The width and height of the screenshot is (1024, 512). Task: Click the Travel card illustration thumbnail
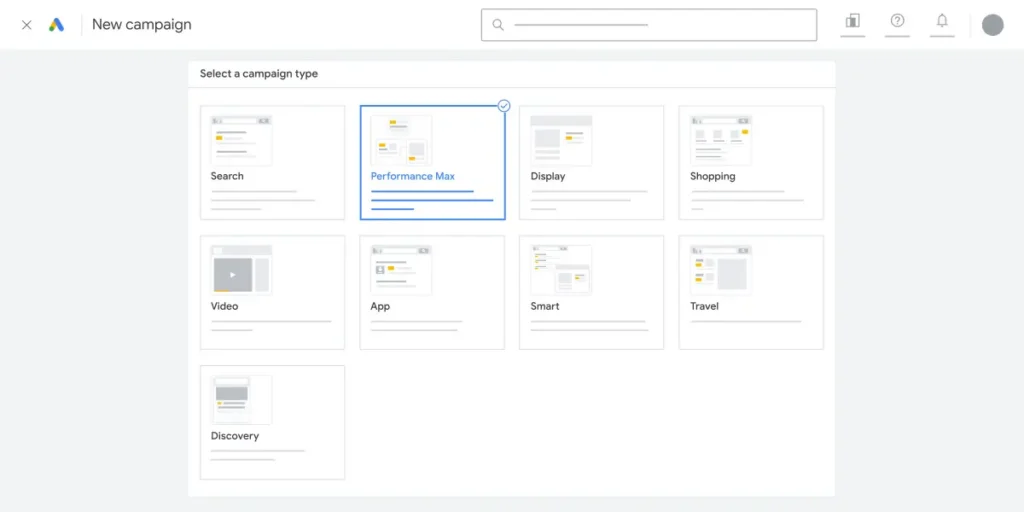click(x=720, y=270)
